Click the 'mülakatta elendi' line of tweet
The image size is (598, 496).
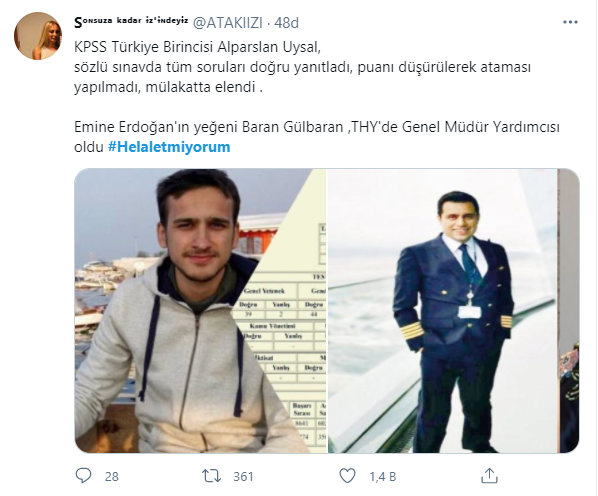(x=168, y=87)
